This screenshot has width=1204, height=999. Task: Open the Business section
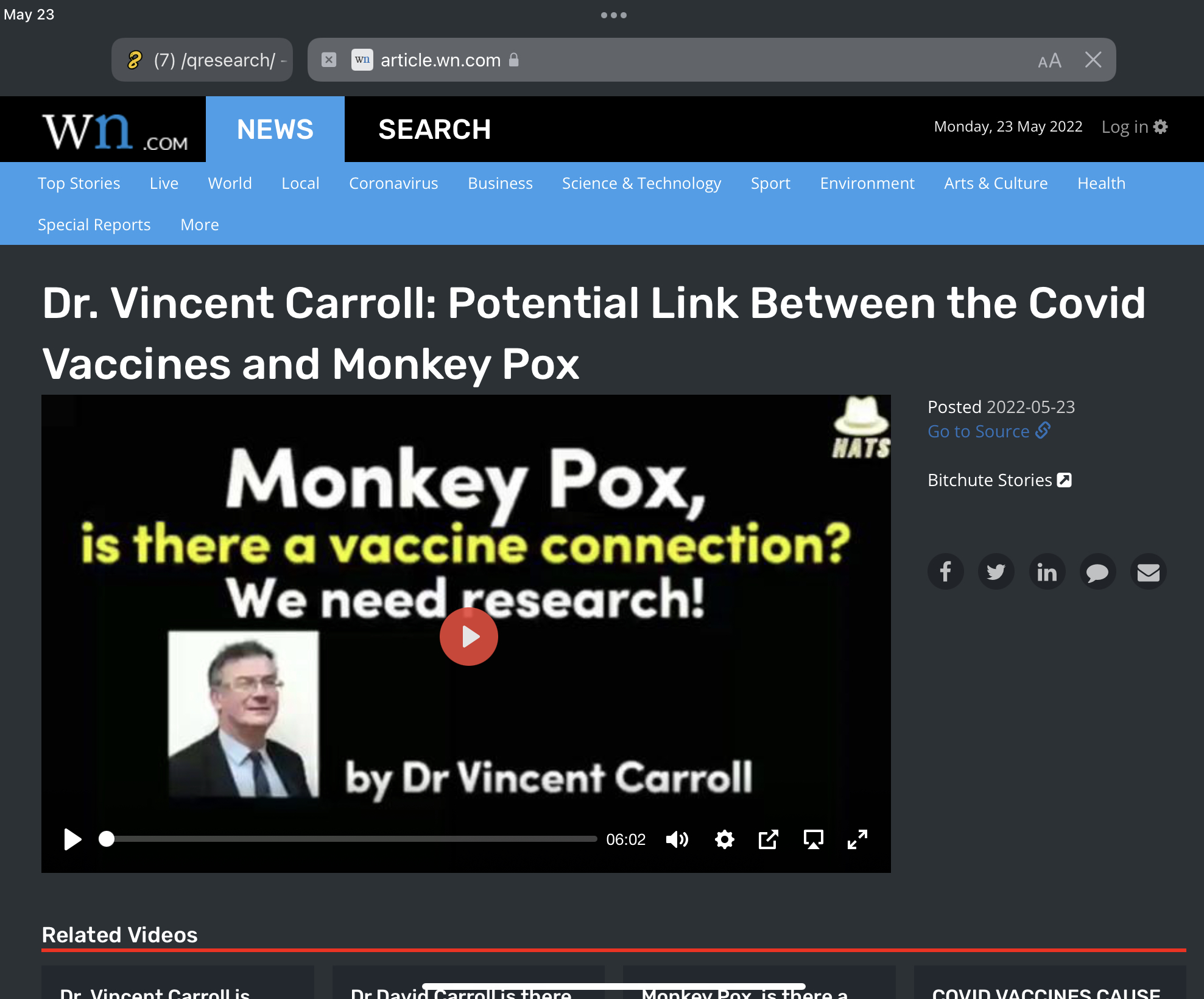point(500,183)
